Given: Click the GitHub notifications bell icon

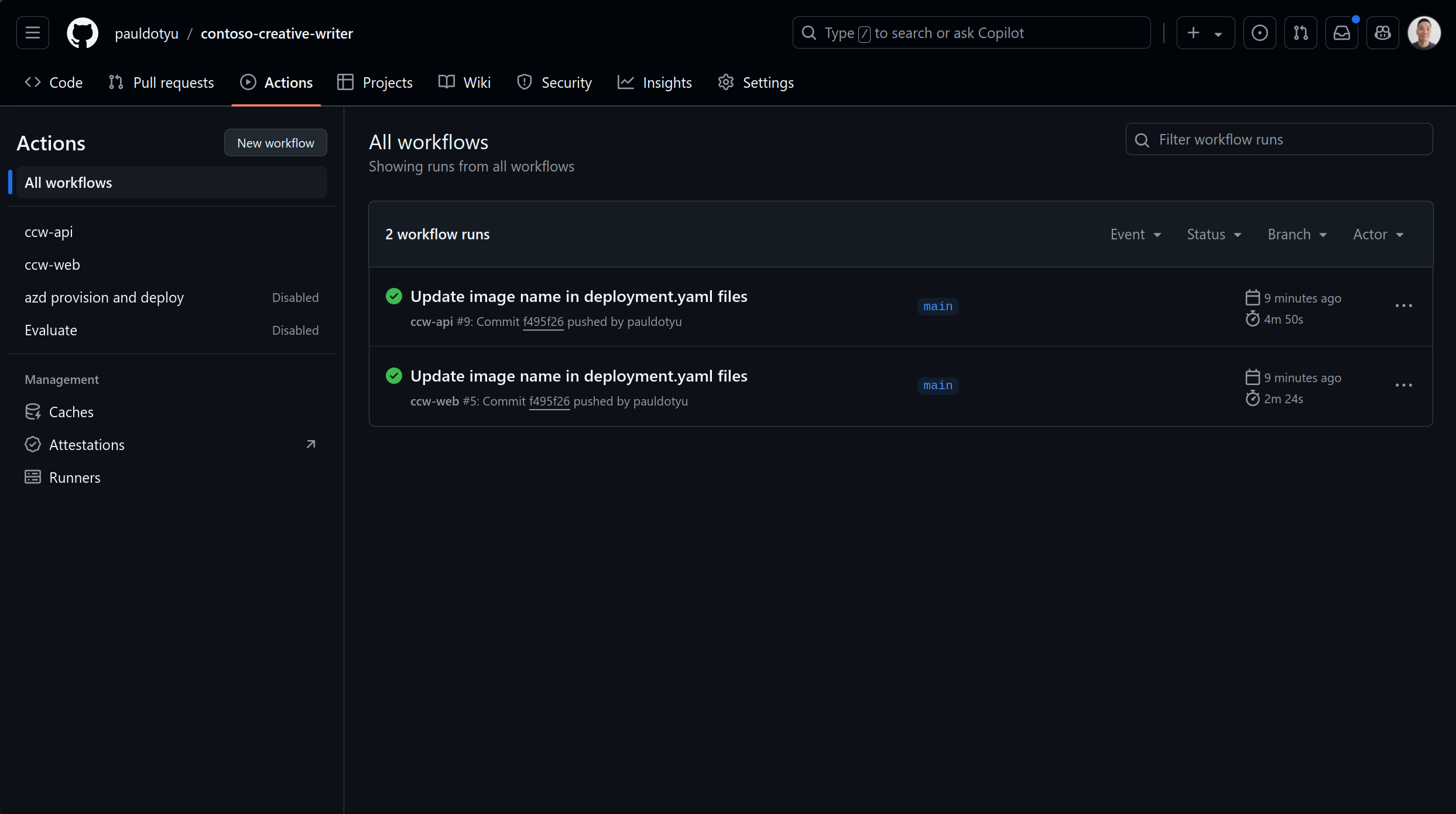Looking at the screenshot, I should tap(1340, 33).
